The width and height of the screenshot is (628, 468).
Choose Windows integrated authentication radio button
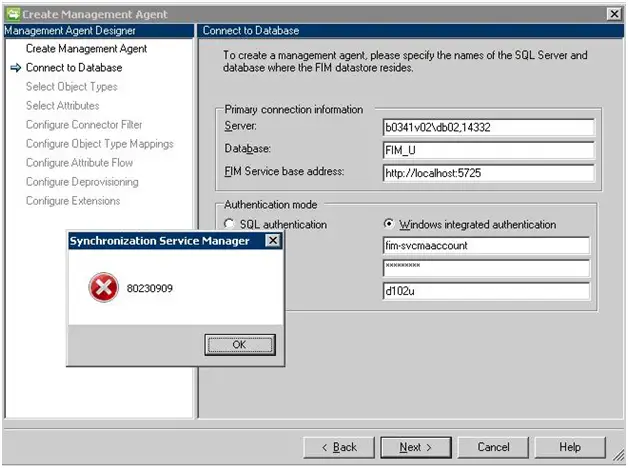pyautogui.click(x=388, y=224)
